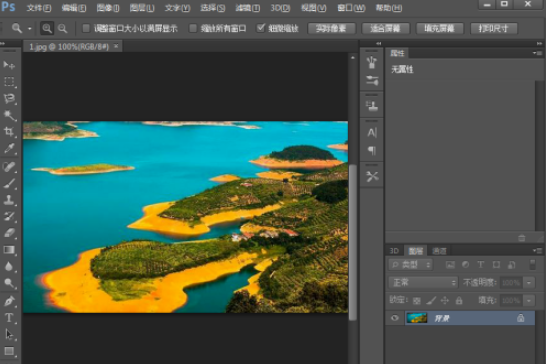Toggle lock transparent pixels

[x=417, y=300]
